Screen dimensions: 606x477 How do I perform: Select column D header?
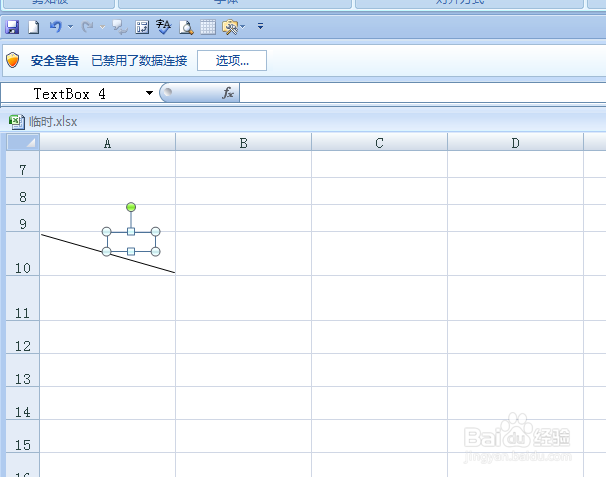pyautogui.click(x=516, y=142)
